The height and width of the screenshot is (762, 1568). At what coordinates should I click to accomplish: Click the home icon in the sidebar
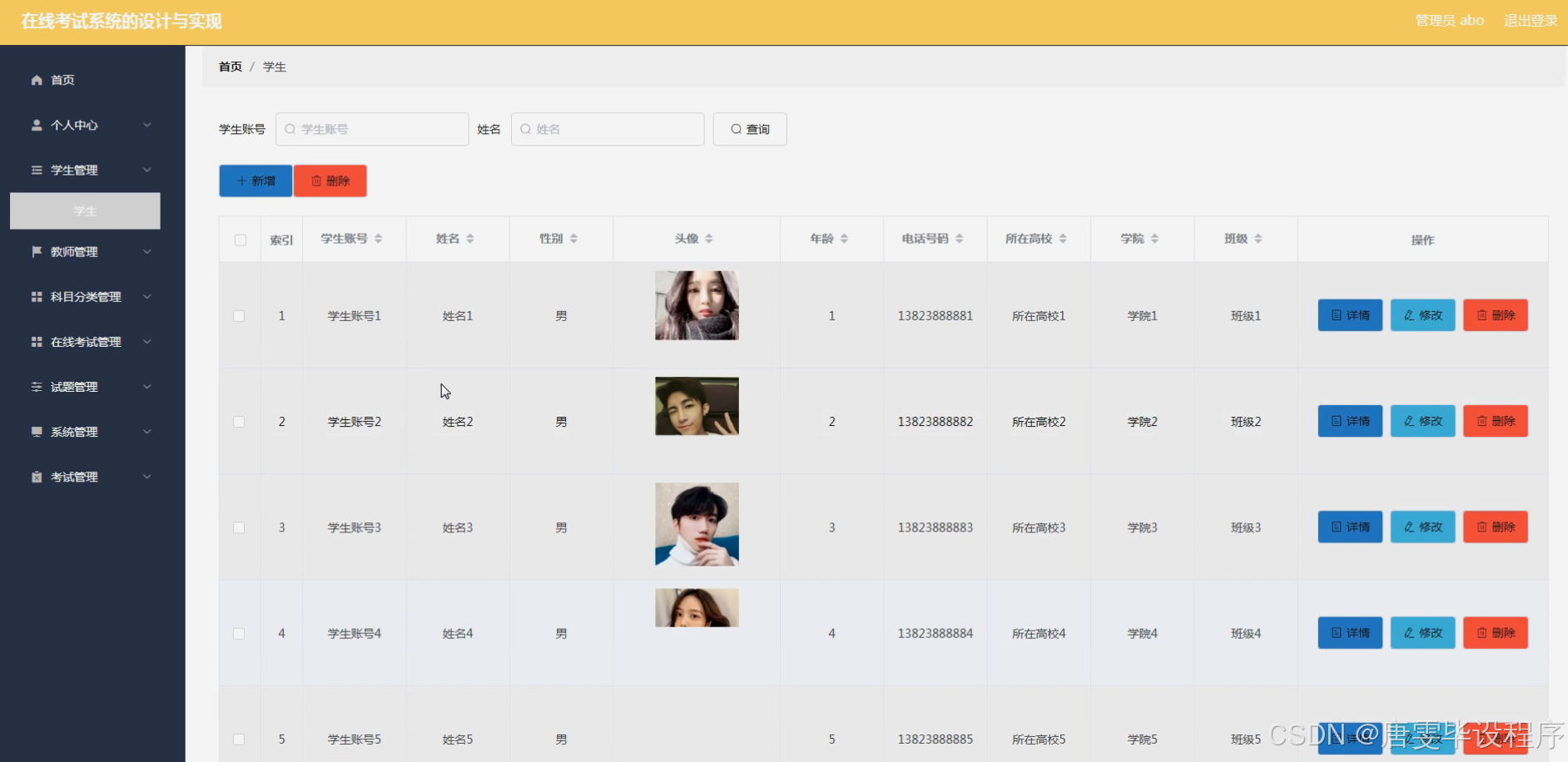click(x=37, y=80)
